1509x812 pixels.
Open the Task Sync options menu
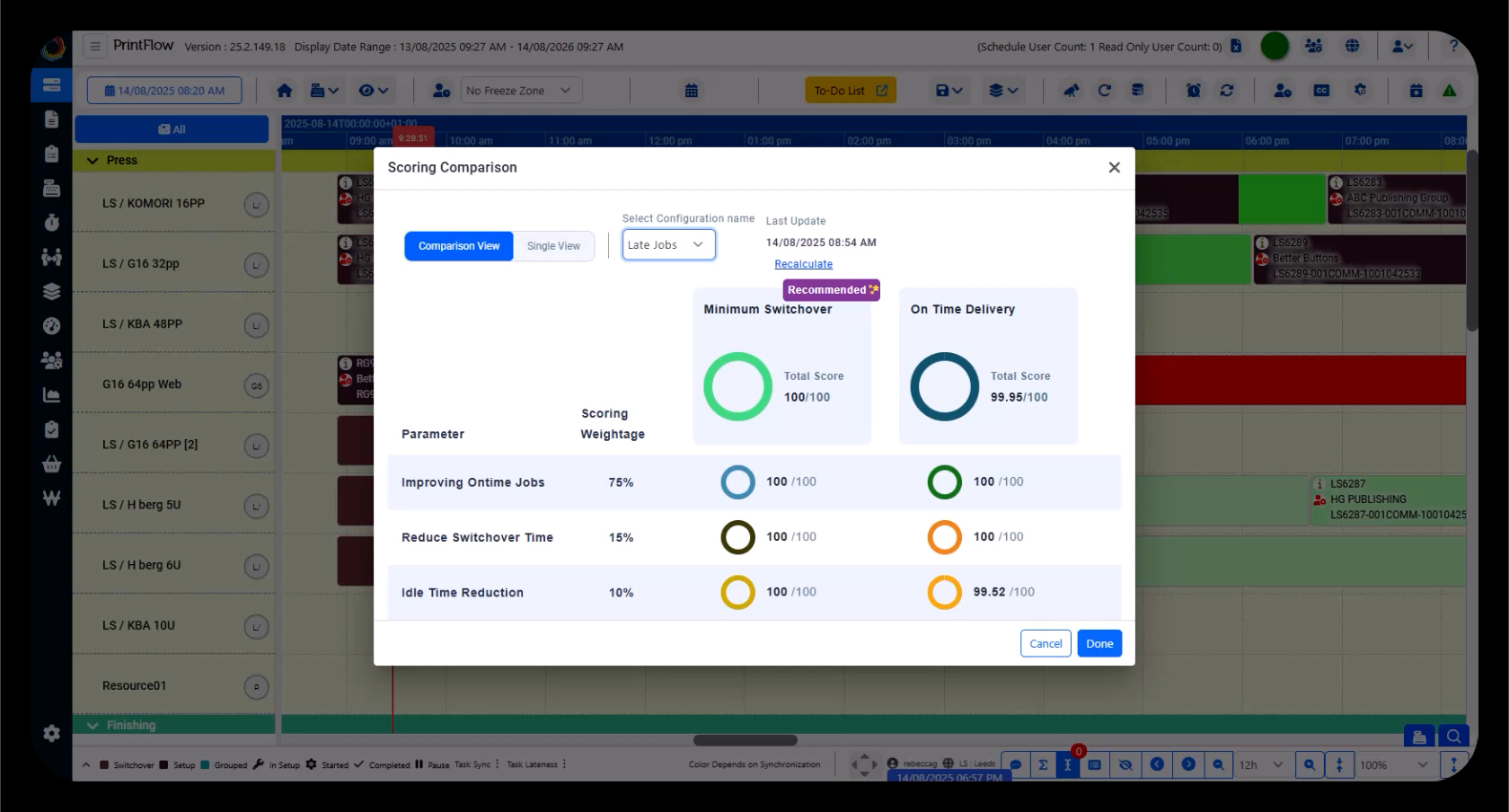[x=497, y=764]
